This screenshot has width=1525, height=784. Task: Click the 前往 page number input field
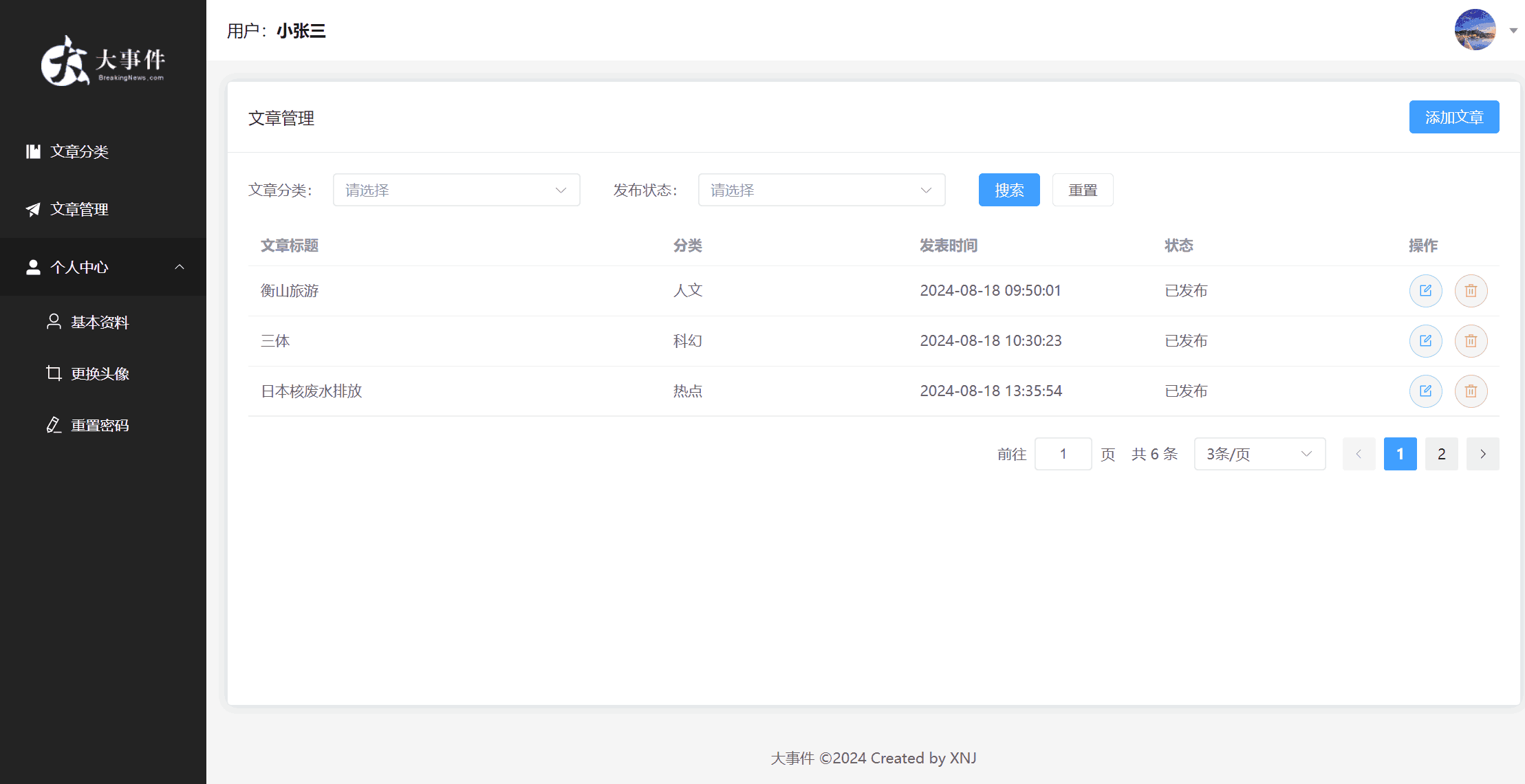click(1063, 454)
